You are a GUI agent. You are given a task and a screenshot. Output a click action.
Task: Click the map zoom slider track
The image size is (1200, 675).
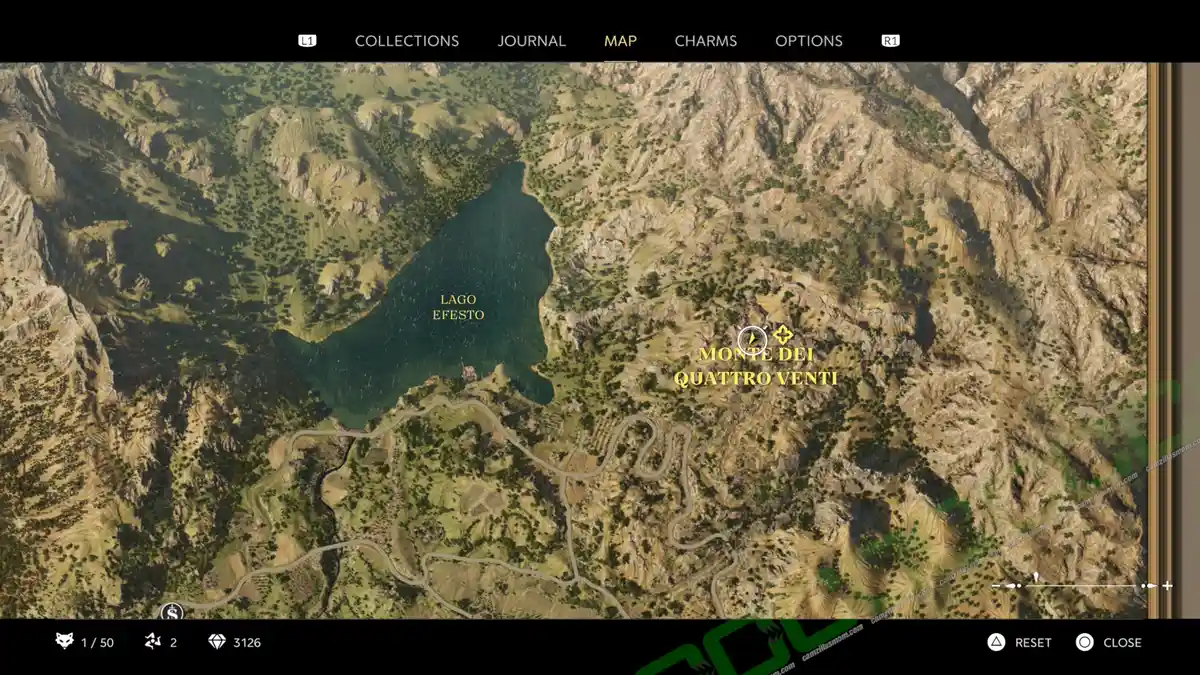[1082, 586]
